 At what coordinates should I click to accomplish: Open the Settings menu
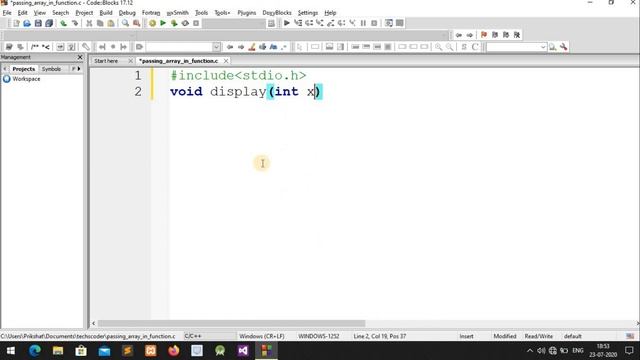tap(308, 13)
